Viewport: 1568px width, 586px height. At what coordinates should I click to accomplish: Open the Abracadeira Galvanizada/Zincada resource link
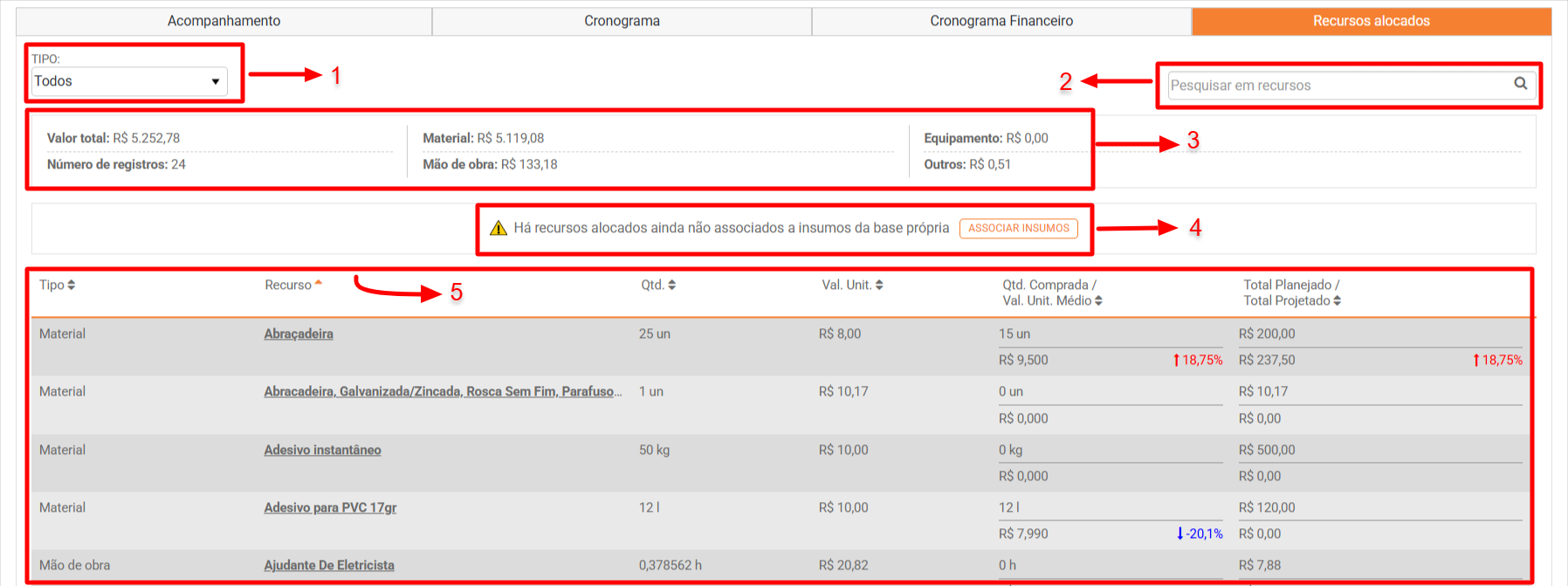[442, 391]
